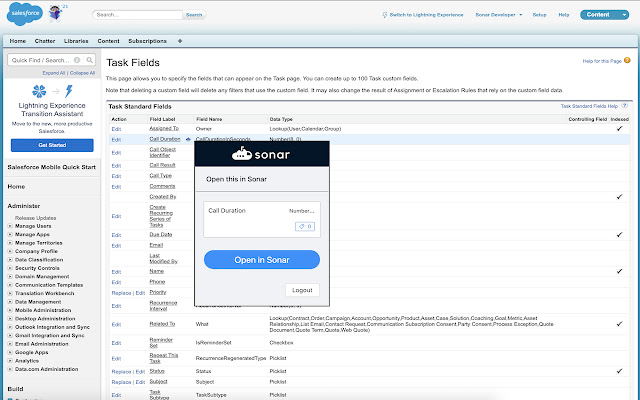The height and width of the screenshot is (400, 640).
Task: Open the Sonar Developer user dropdown
Action: pyautogui.click(x=498, y=15)
